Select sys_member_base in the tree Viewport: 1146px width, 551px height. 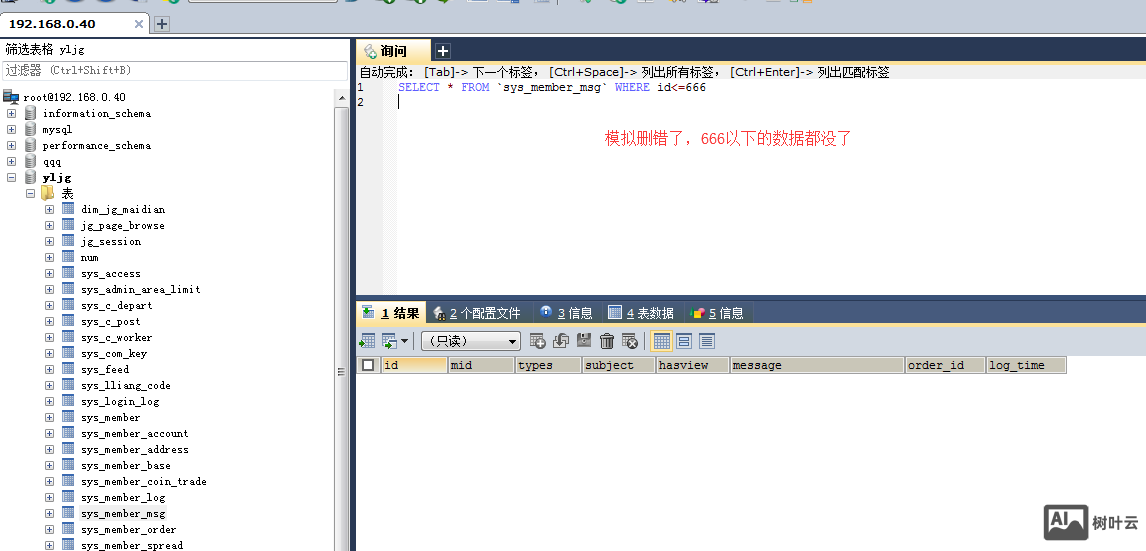pyautogui.click(x=126, y=466)
